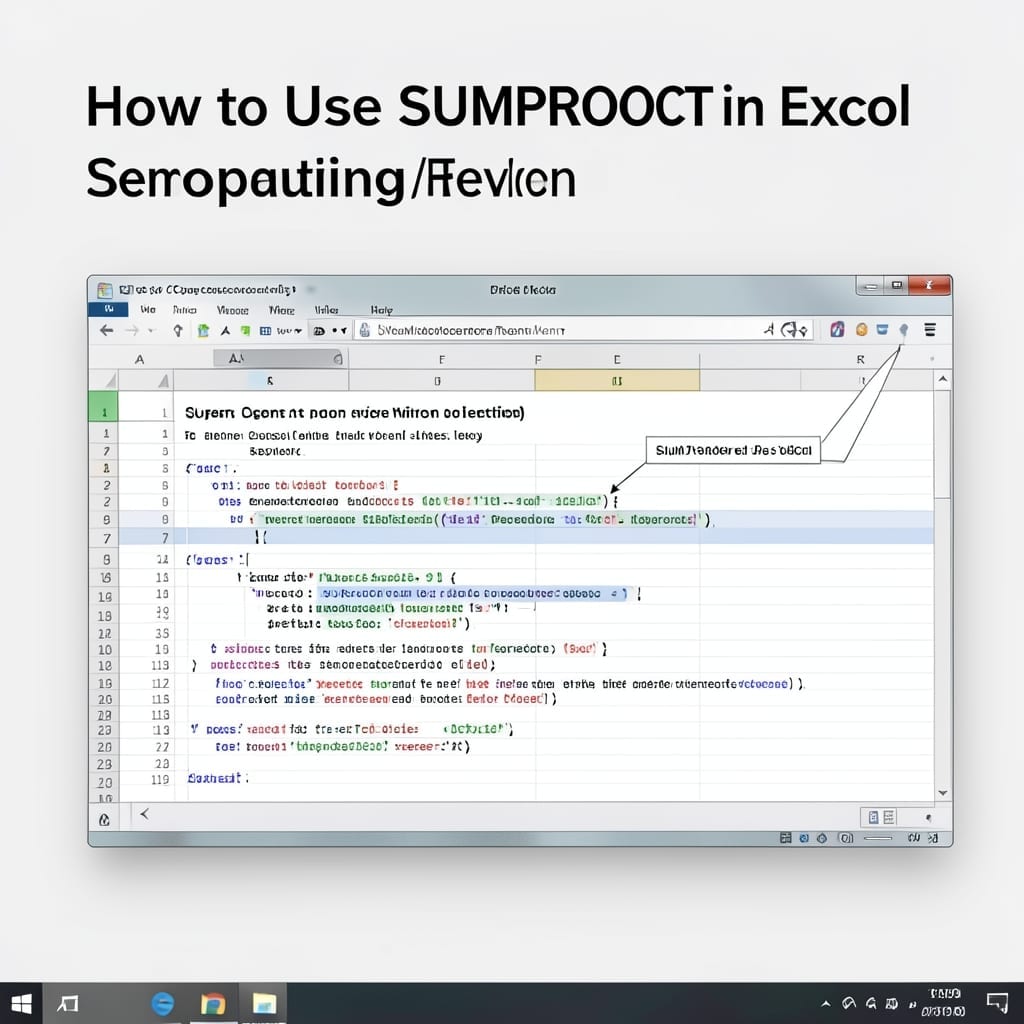
Task: Open the Name Box dropdown arrow
Action: click(x=338, y=359)
